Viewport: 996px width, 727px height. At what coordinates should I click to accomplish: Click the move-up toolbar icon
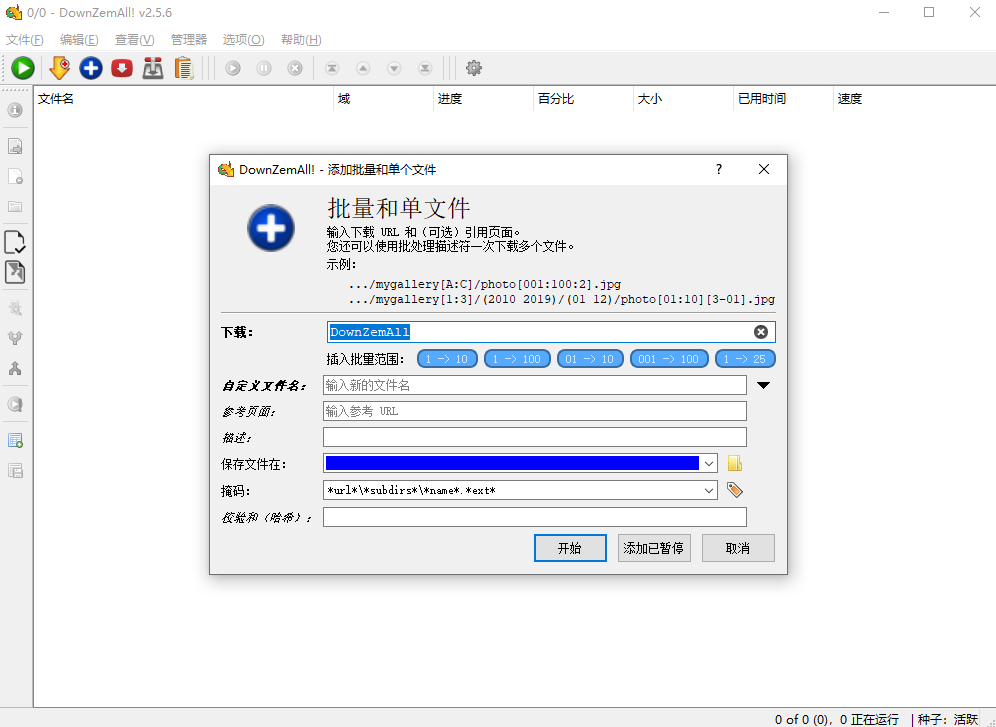363,68
